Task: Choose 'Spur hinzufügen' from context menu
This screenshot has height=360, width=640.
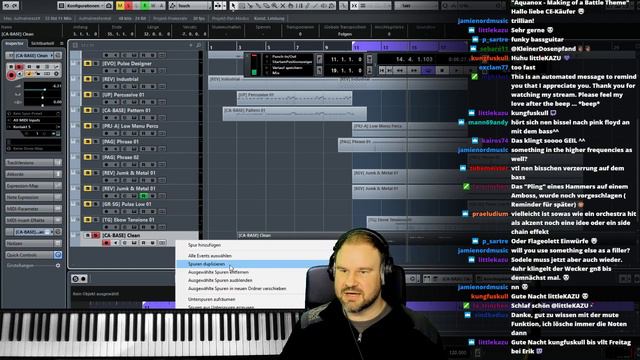Action: [204, 245]
